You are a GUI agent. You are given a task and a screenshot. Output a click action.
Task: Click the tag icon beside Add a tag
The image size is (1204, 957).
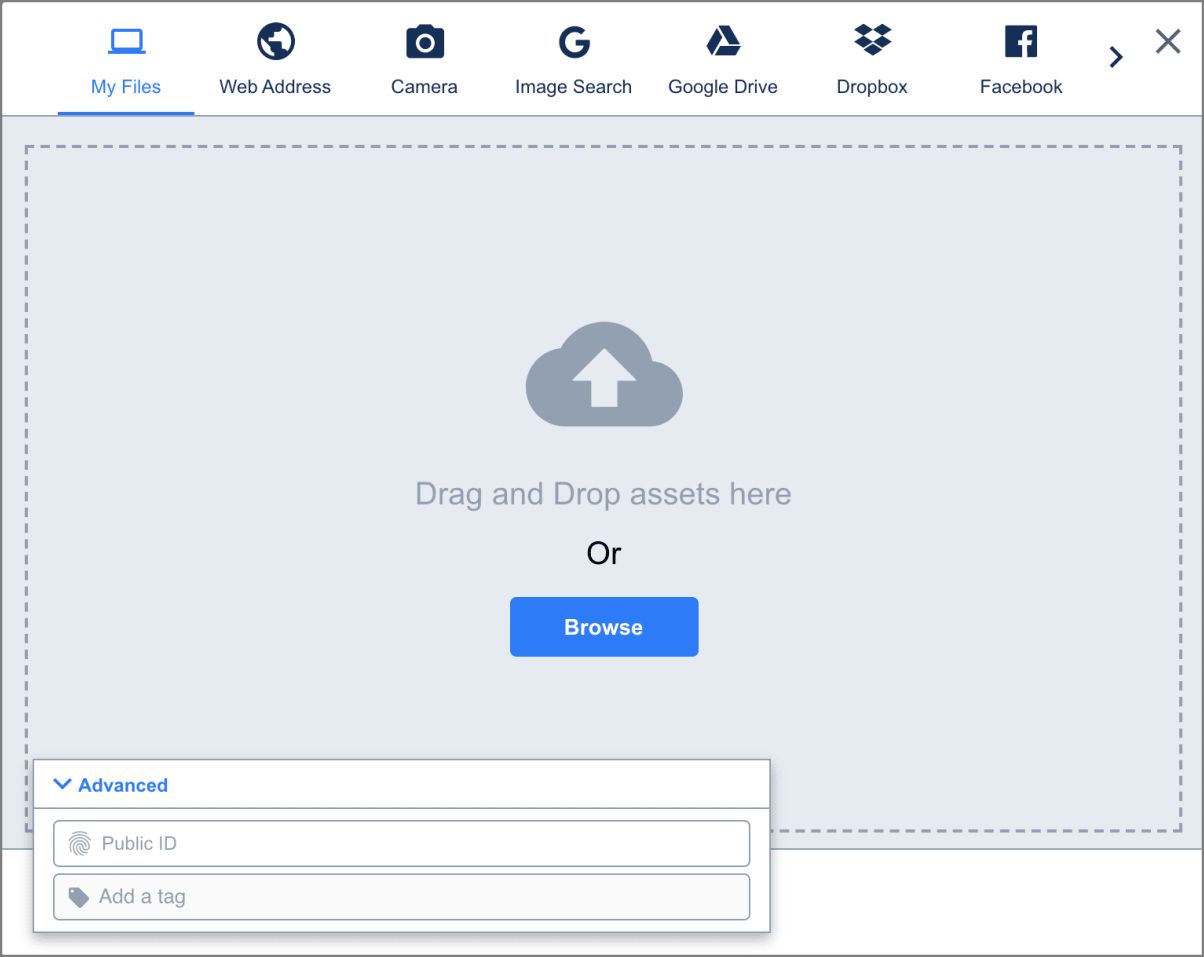(x=78, y=897)
